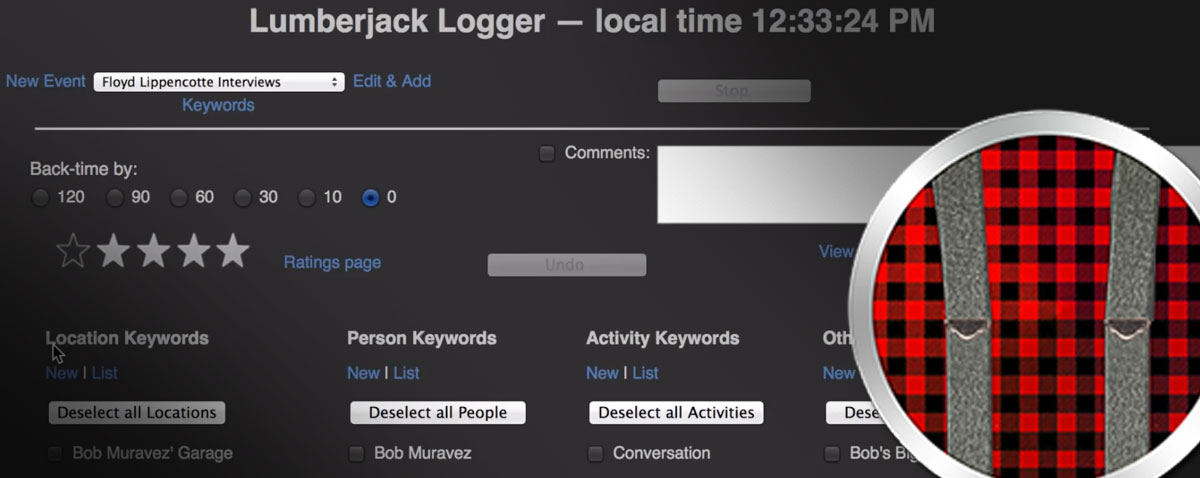Click the Stop button
Screen dimensions: 1200x478
point(734,91)
